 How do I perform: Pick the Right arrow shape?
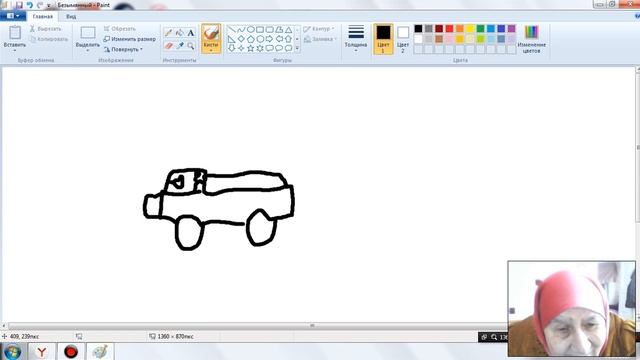pyautogui.click(x=269, y=39)
